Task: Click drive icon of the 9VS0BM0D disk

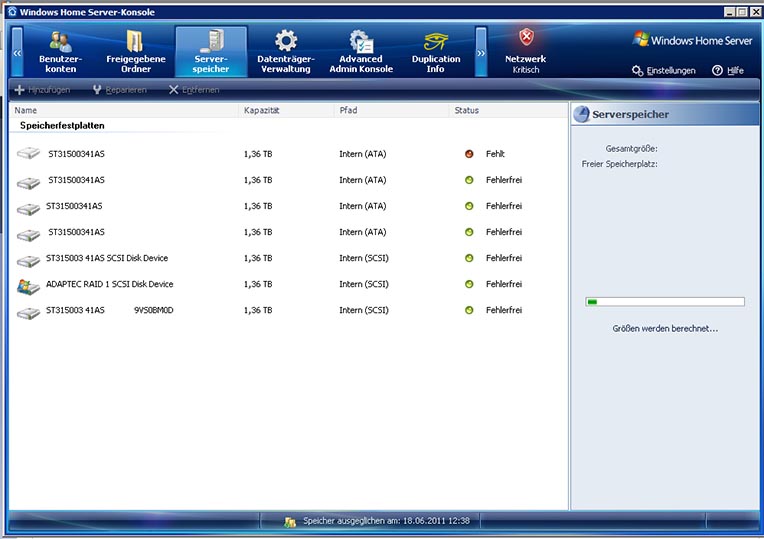Action: pyautogui.click(x=28, y=313)
